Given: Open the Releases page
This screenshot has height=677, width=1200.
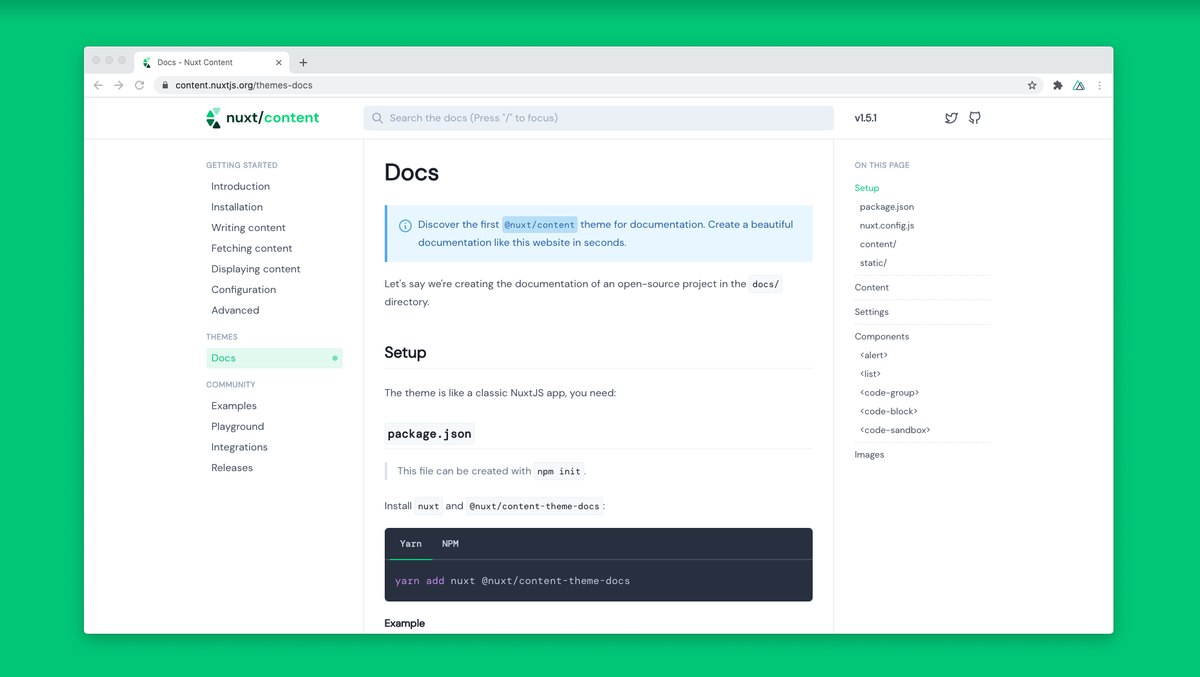Looking at the screenshot, I should click(232, 468).
